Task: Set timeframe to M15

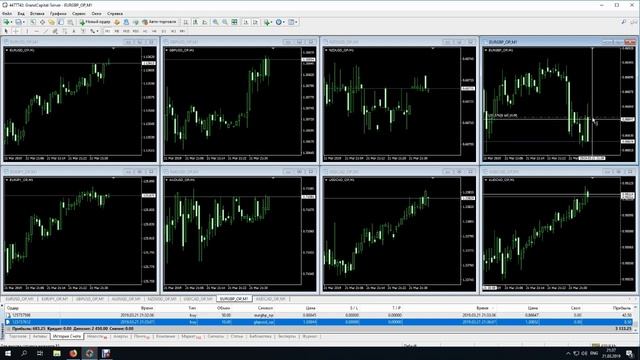Action: tap(126, 31)
